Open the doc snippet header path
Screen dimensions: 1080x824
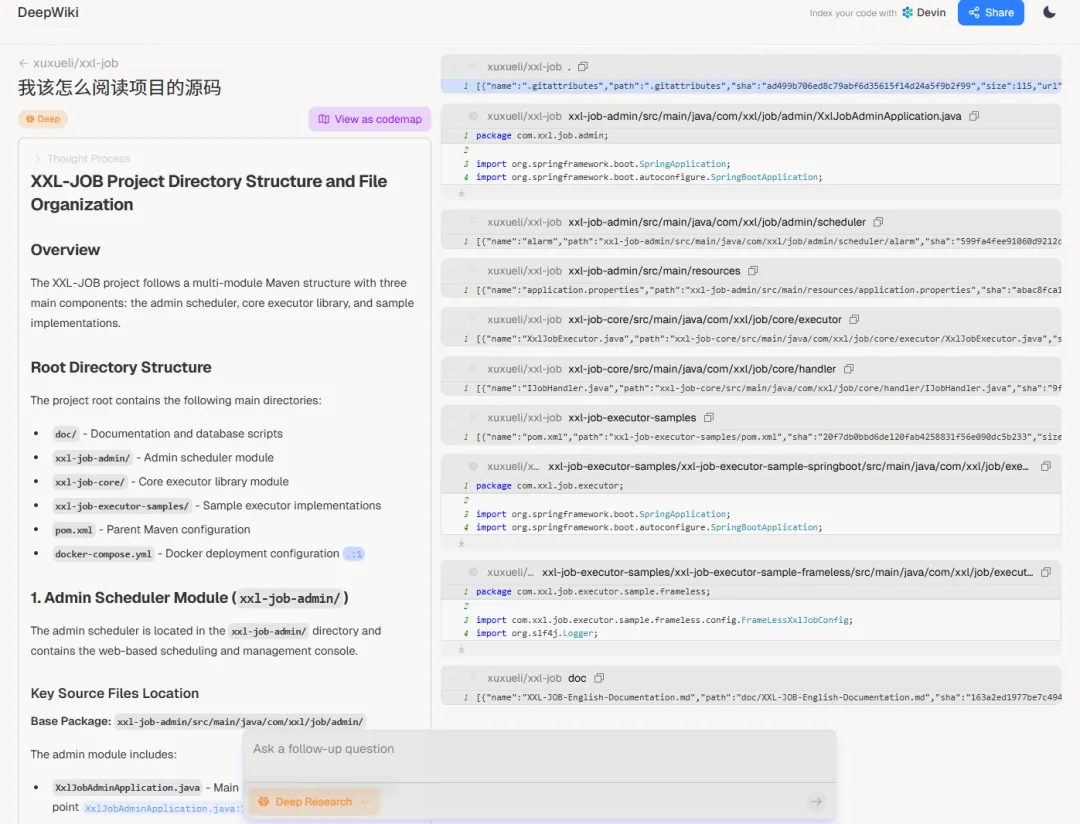pyautogui.click(x=577, y=678)
